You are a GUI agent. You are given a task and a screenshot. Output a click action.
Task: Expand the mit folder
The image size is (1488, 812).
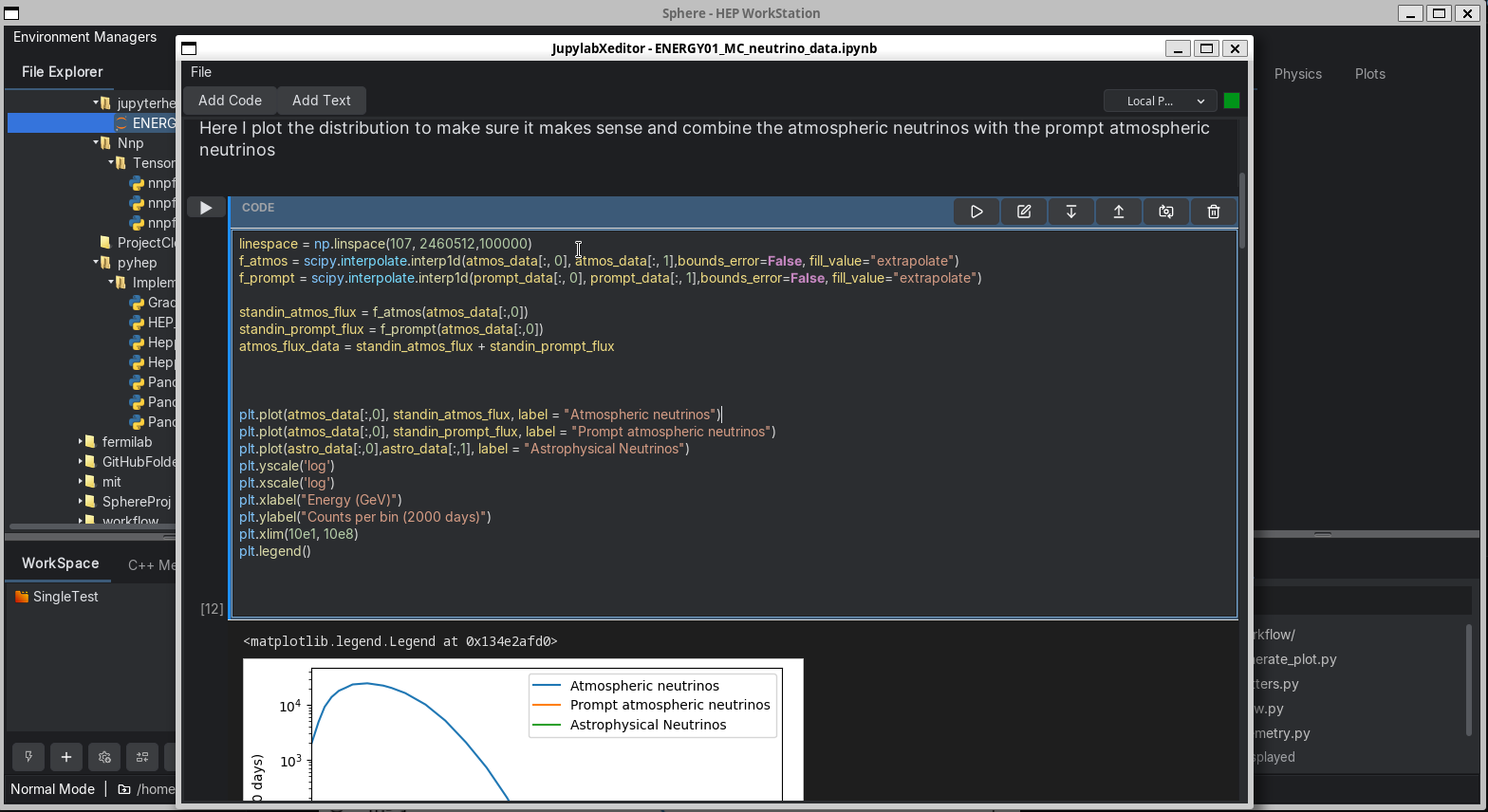click(x=81, y=482)
